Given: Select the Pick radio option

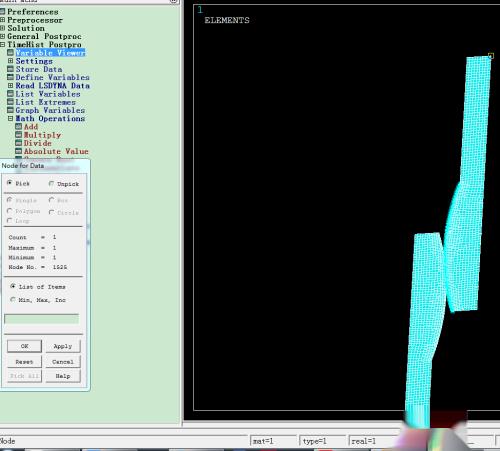Looking at the screenshot, I should [x=10, y=183].
